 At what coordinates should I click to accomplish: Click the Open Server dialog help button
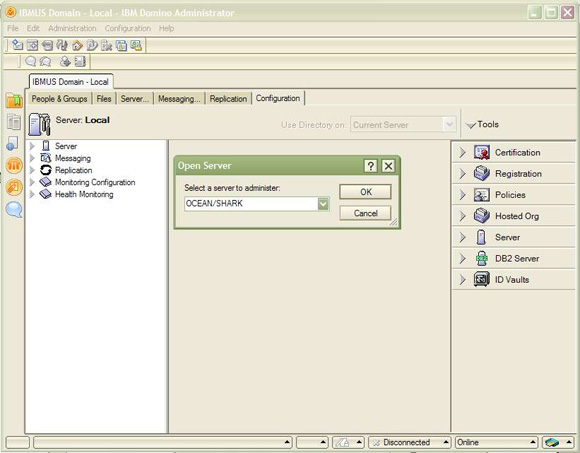(371, 166)
